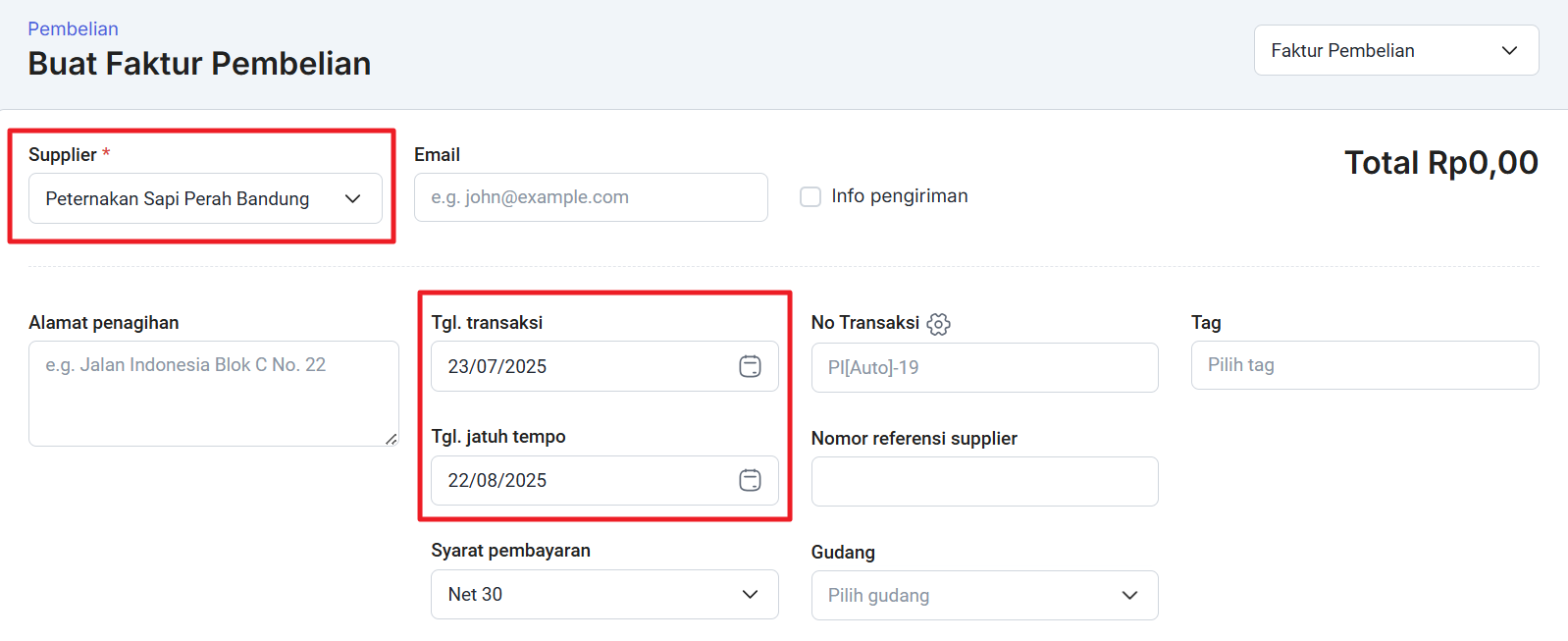Click the chevron in Pilih gudang field
The width and height of the screenshot is (1568, 641).
(x=1129, y=595)
